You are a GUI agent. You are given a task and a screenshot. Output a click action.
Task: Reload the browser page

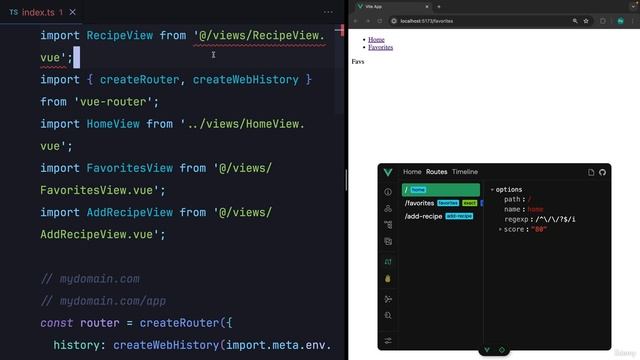[380, 21]
